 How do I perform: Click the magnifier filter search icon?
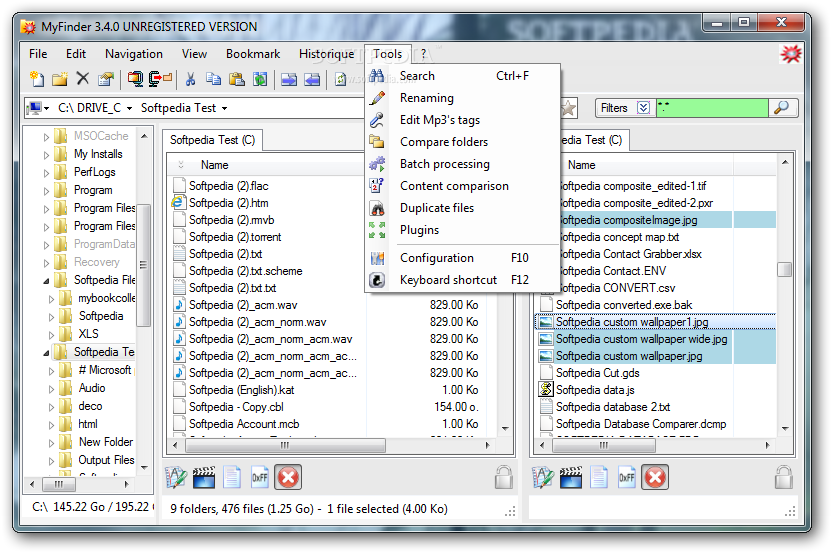(781, 108)
